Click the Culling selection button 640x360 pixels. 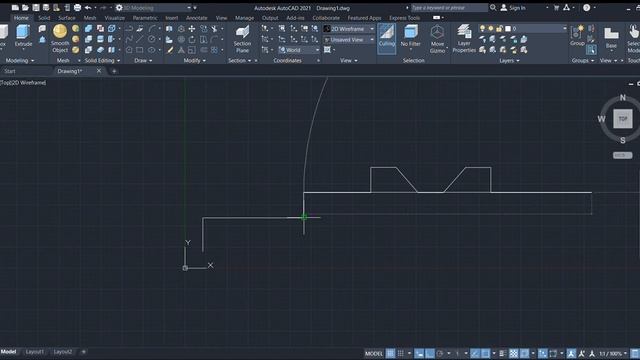[x=387, y=38]
